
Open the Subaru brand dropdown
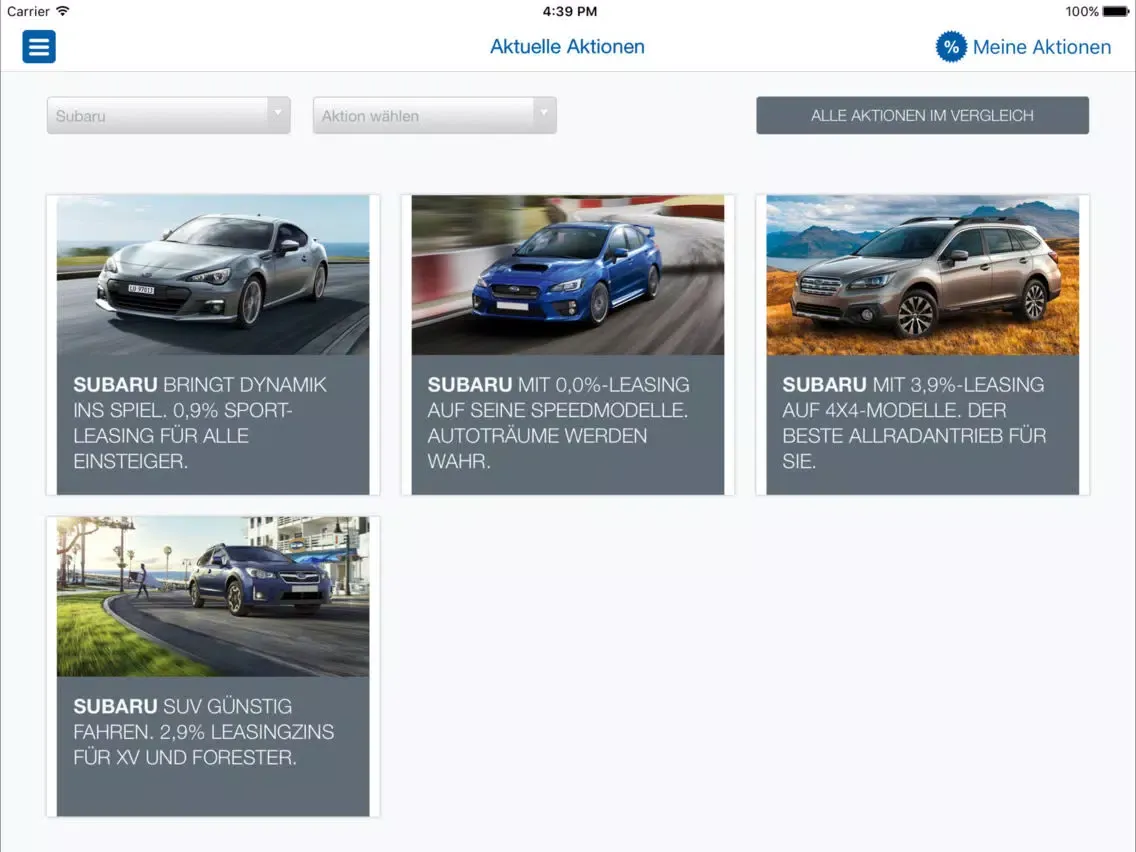(x=169, y=115)
